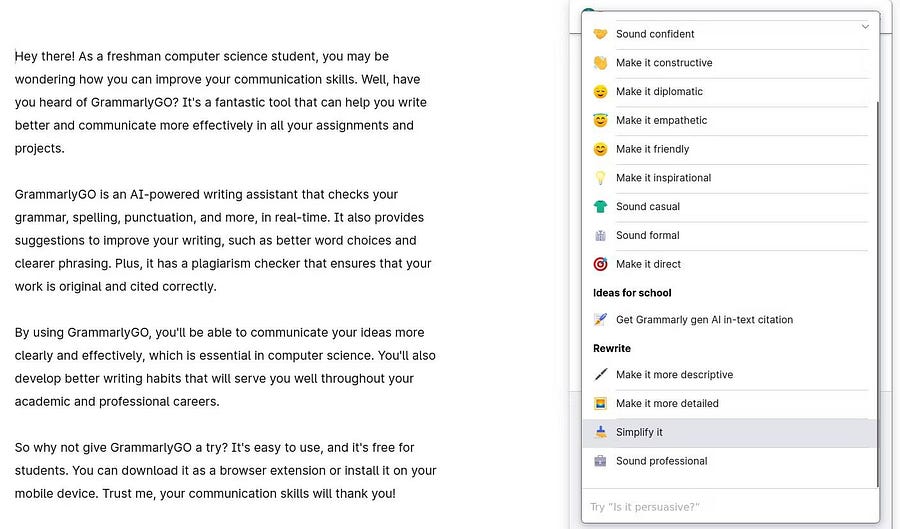Choose Make it more detailed option

(x=667, y=404)
